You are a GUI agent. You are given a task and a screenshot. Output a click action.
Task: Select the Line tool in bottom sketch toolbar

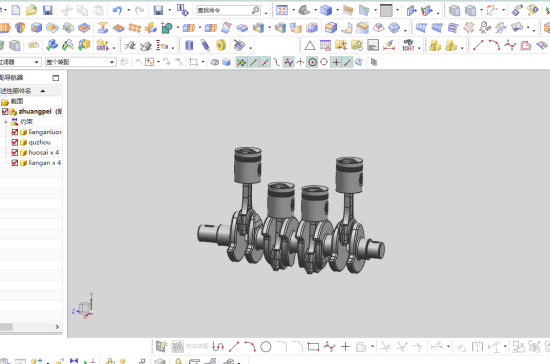[x=234, y=347]
